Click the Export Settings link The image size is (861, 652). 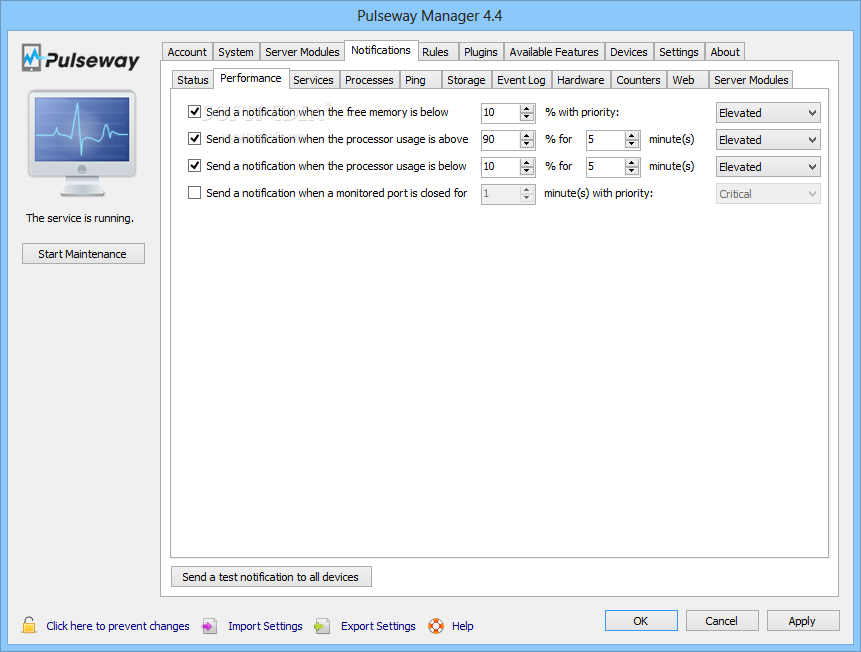coord(378,626)
